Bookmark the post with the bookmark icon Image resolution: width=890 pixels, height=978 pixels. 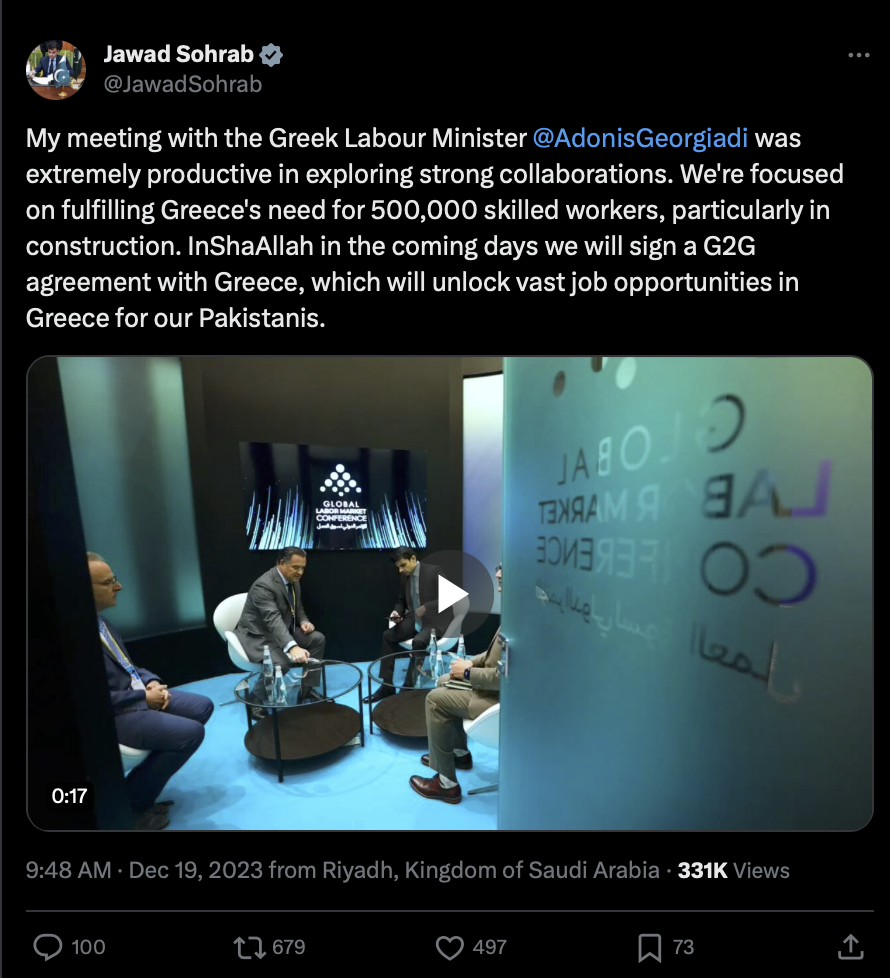pyautogui.click(x=649, y=947)
